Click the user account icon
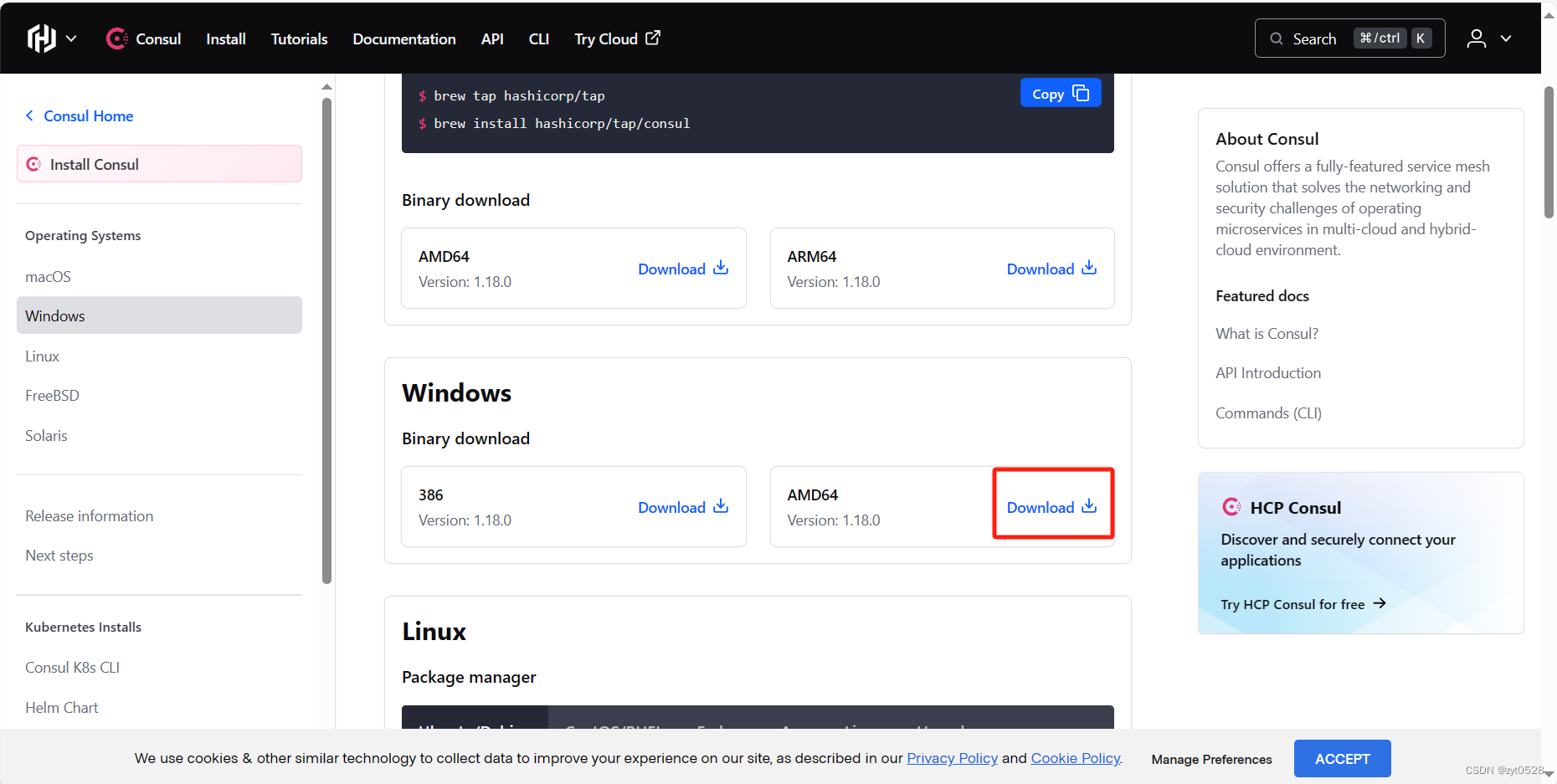The height and width of the screenshot is (784, 1557). 1477,38
